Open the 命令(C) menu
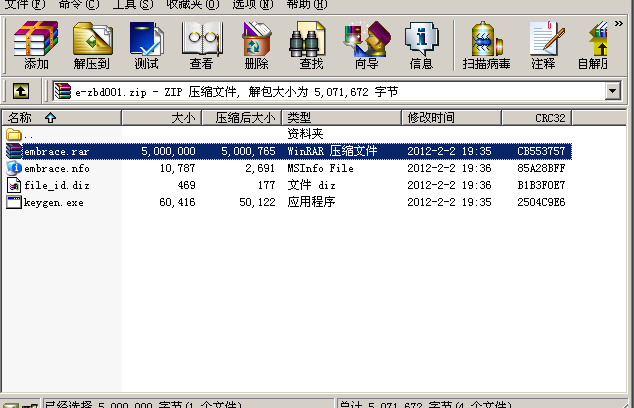The height and width of the screenshot is (408, 634). [79, 4]
